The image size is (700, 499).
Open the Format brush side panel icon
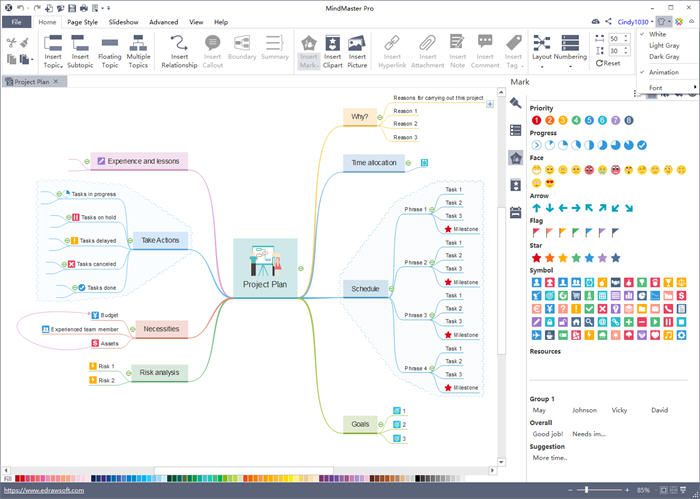[x=516, y=103]
